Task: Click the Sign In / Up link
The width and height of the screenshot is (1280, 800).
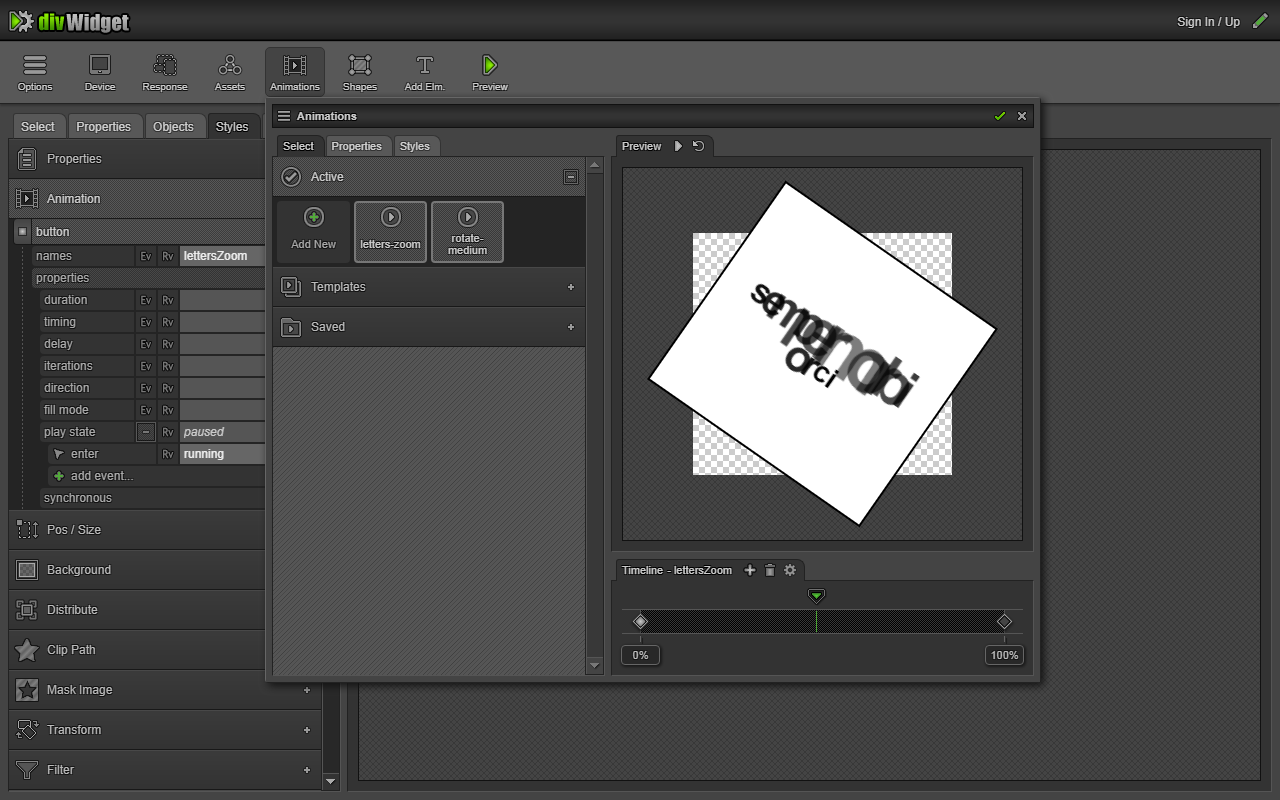Action: pyautogui.click(x=1208, y=22)
